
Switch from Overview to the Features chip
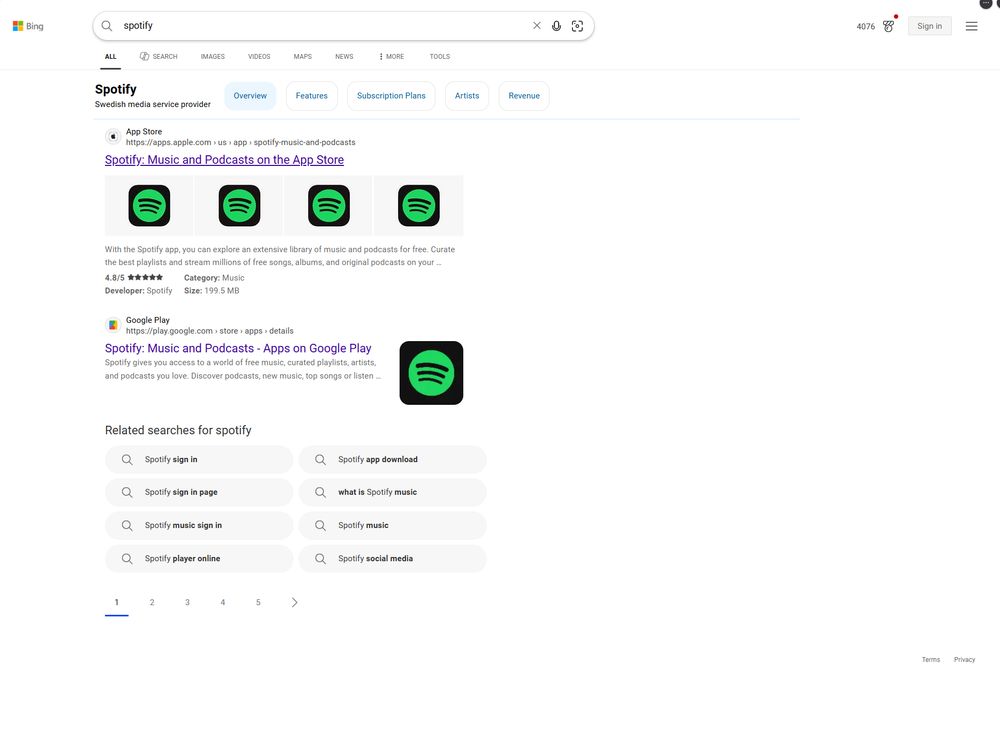point(311,95)
